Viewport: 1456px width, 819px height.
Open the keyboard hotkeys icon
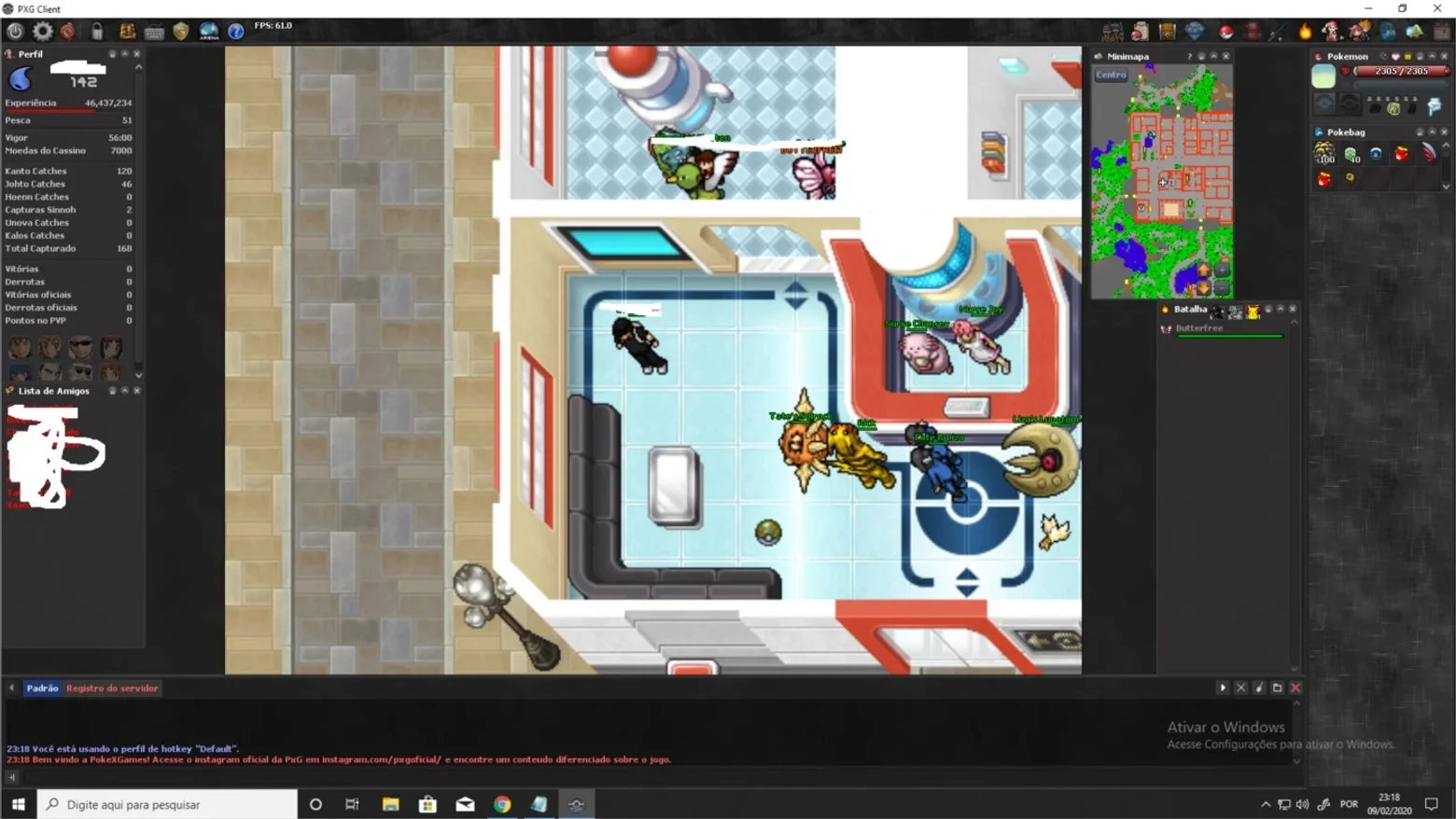click(154, 32)
